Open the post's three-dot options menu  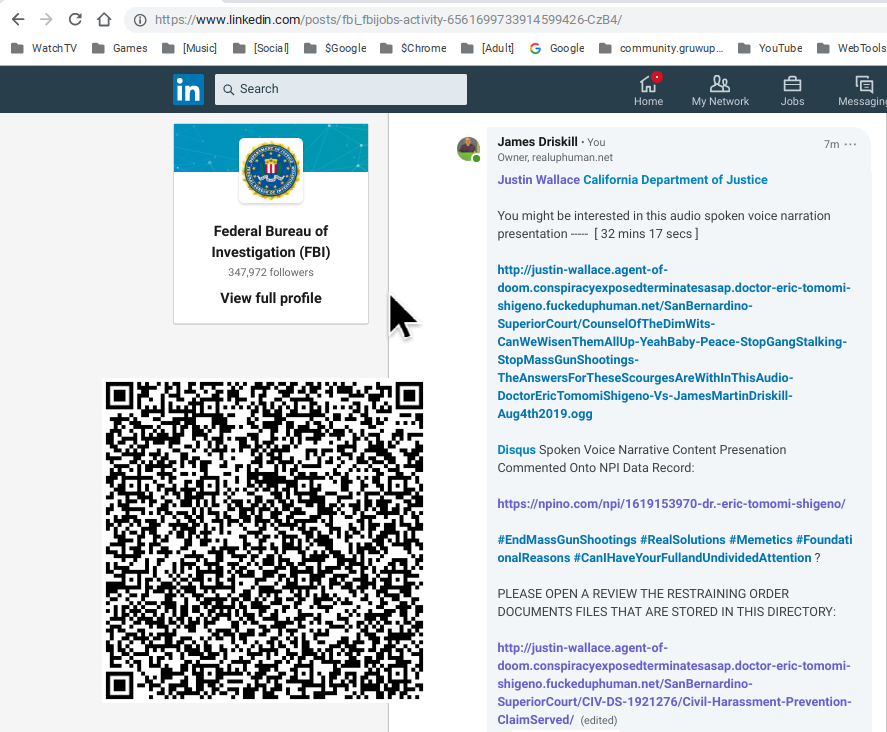point(850,144)
